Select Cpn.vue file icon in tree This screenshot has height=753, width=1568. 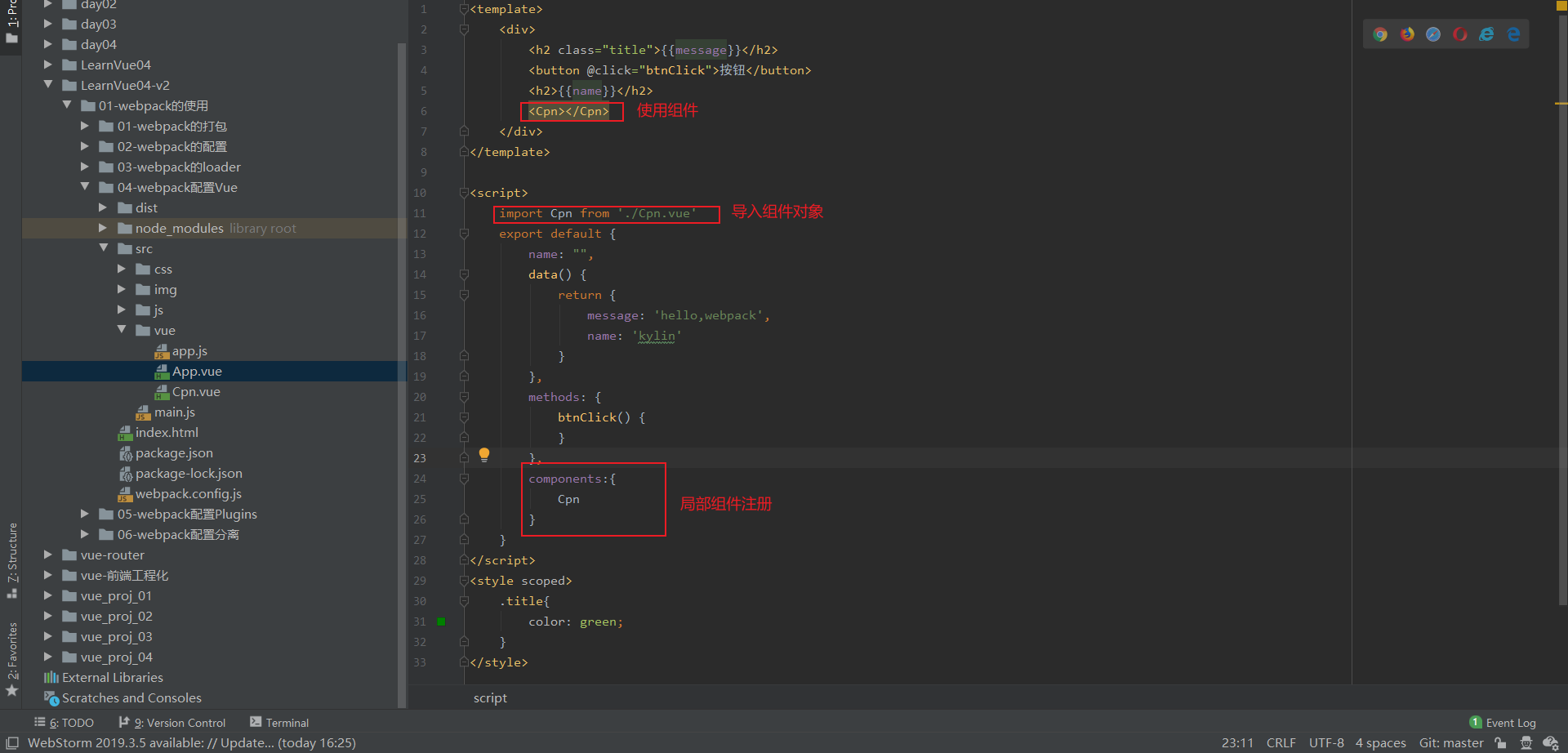(162, 392)
